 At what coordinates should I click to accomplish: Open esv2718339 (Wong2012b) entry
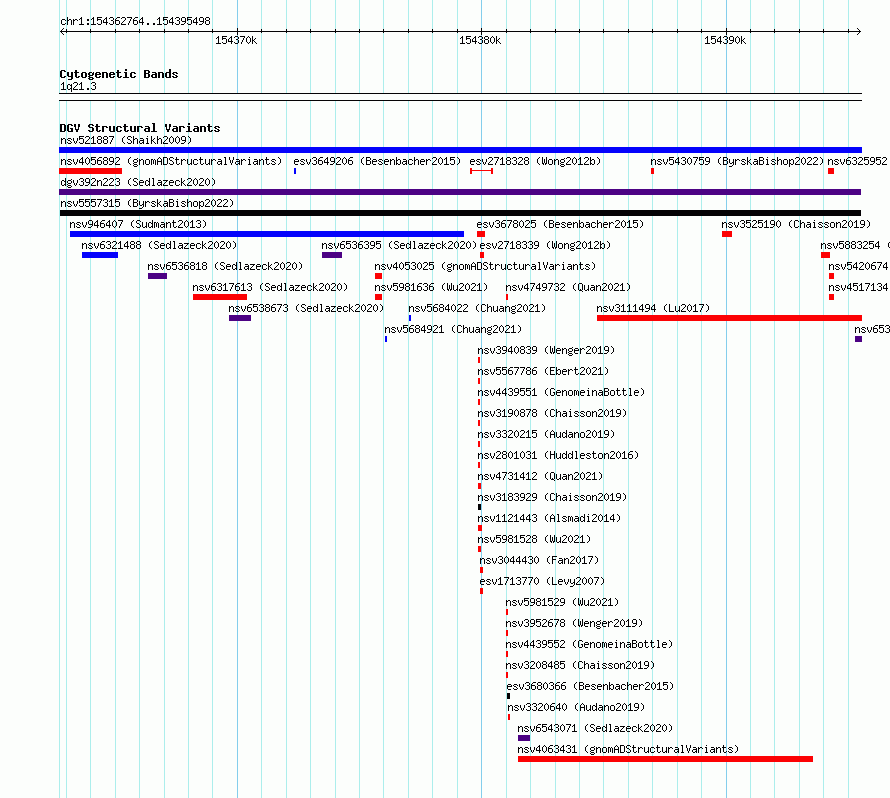[x=545, y=245]
